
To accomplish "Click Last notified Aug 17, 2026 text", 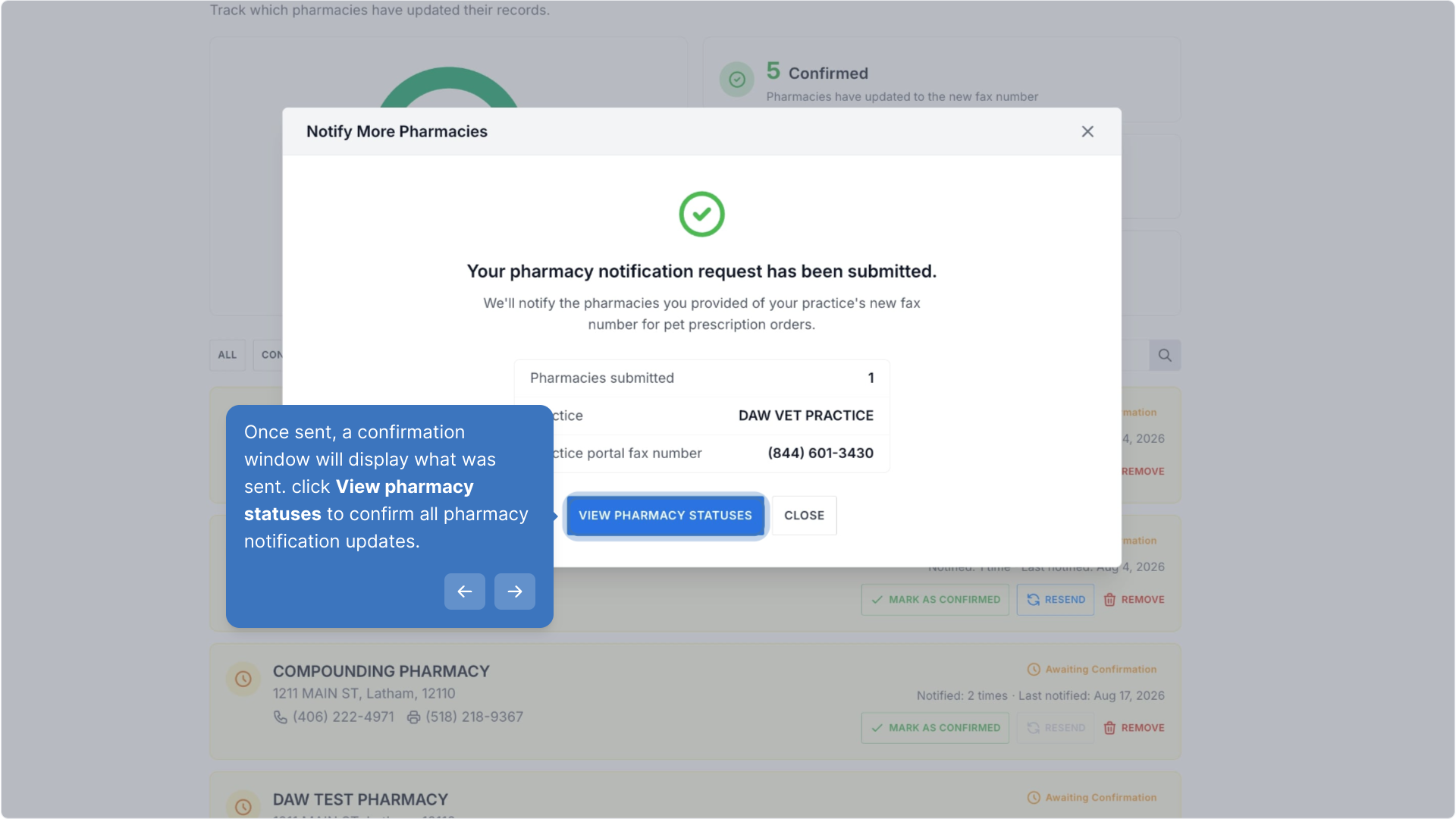I will (1091, 696).
